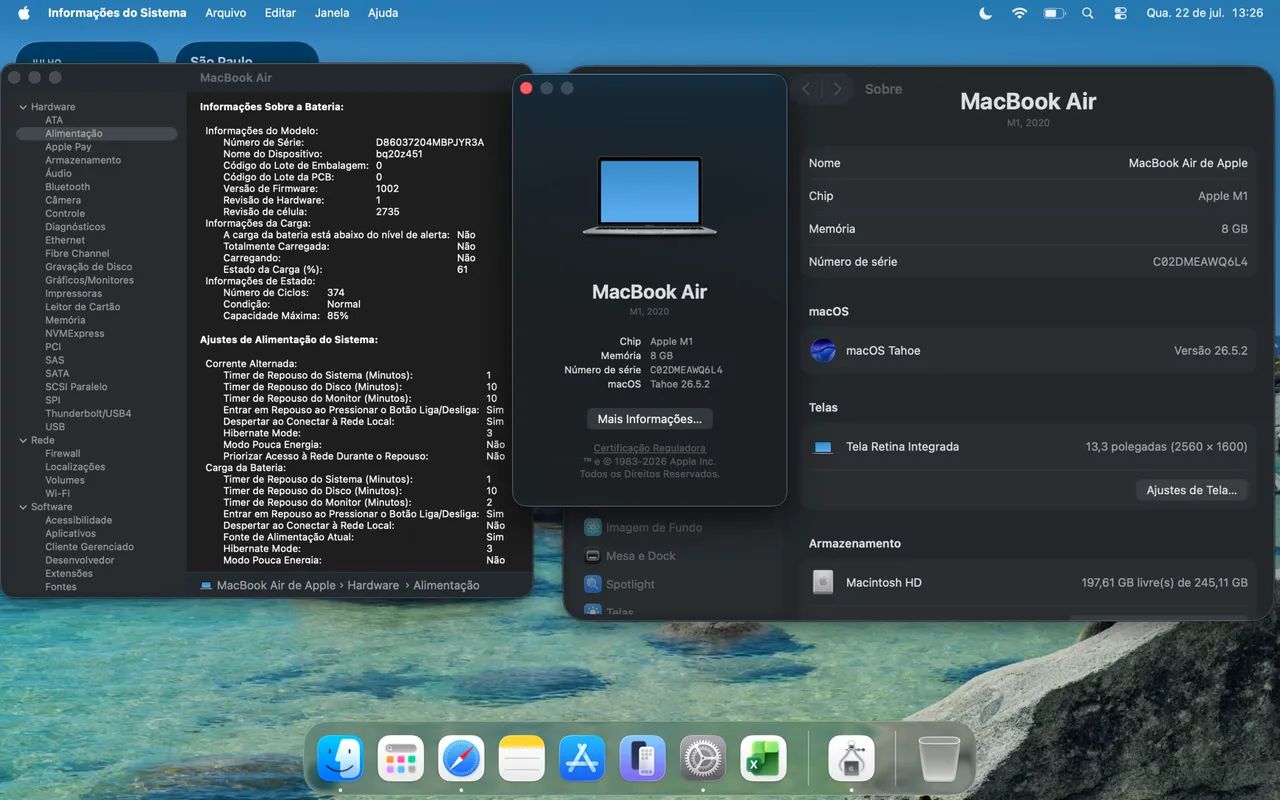Click Tela Retina Integrada display icon
The image size is (1280, 800).
pyautogui.click(x=823, y=447)
